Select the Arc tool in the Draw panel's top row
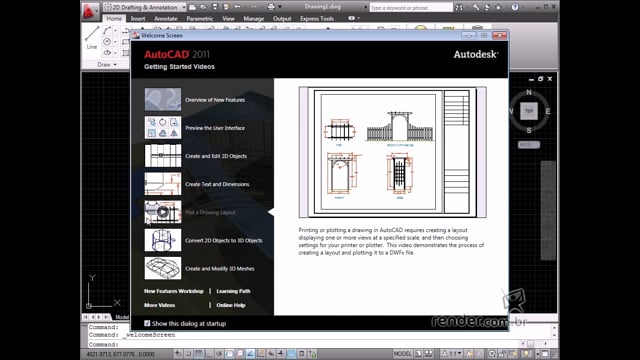Viewport: 640px width, 360px height. 107,31
